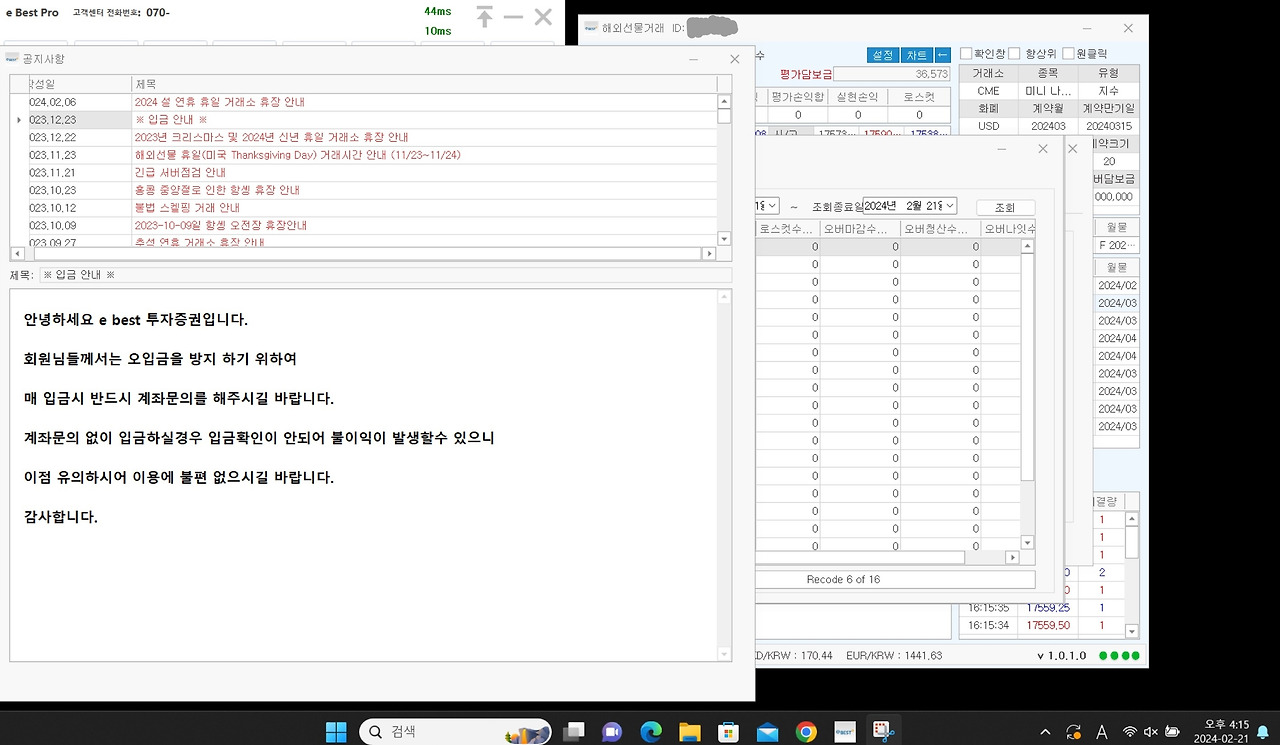Screen dimensions: 1280x745
Task: Open the notification bell icon
Action: click(1263, 732)
